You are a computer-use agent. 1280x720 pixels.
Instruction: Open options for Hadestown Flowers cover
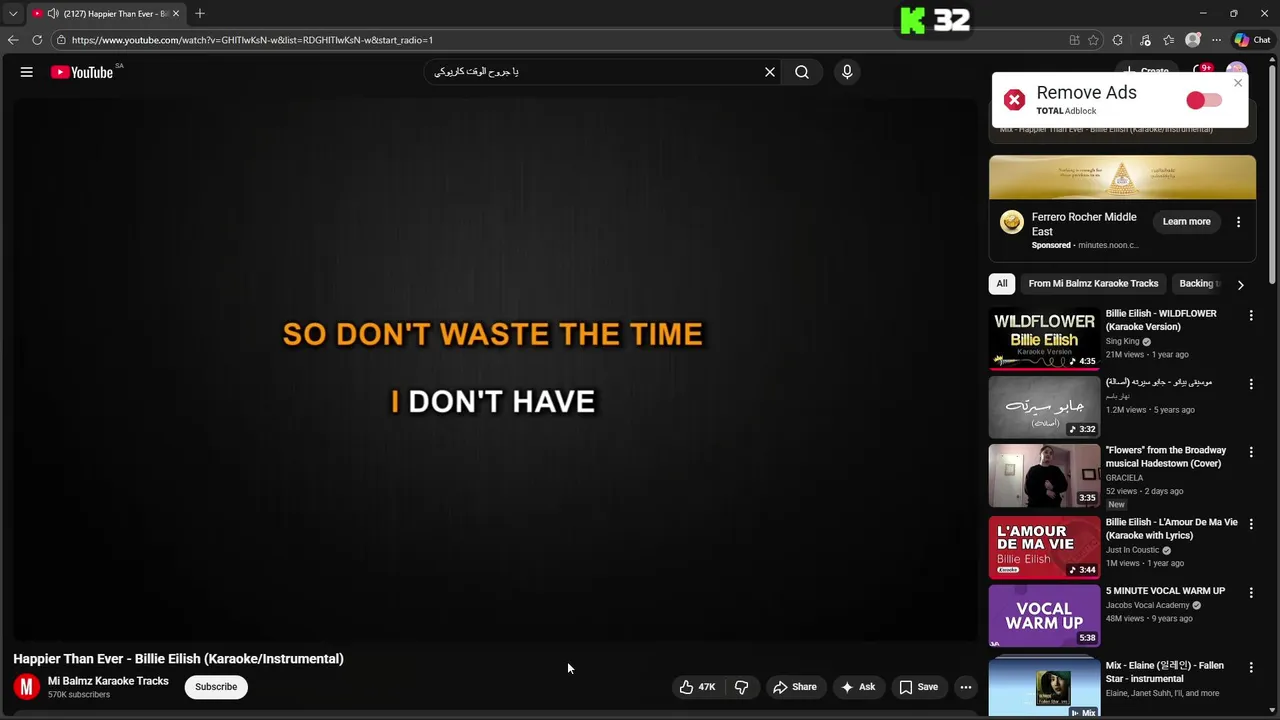(x=1251, y=452)
